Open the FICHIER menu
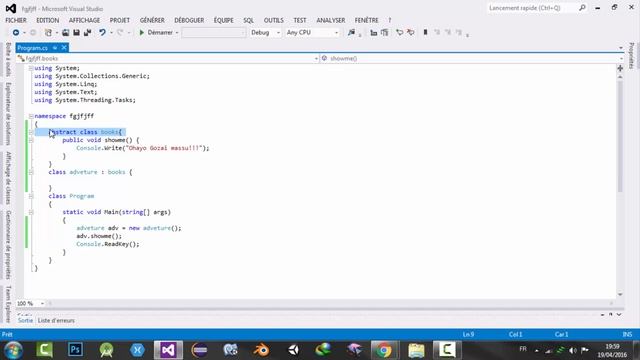640x360 pixels. 16,20
